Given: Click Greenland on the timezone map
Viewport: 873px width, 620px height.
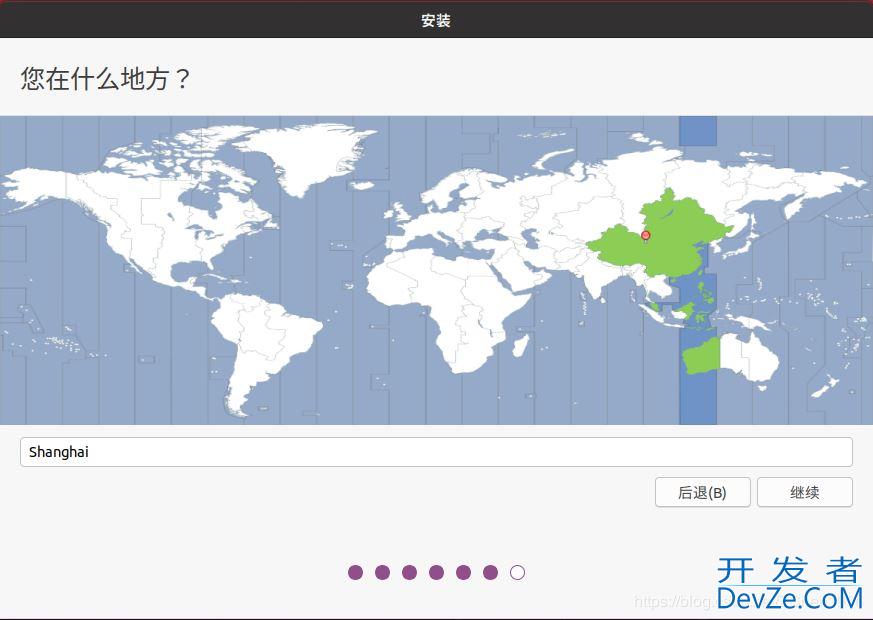Looking at the screenshot, I should point(312,156).
